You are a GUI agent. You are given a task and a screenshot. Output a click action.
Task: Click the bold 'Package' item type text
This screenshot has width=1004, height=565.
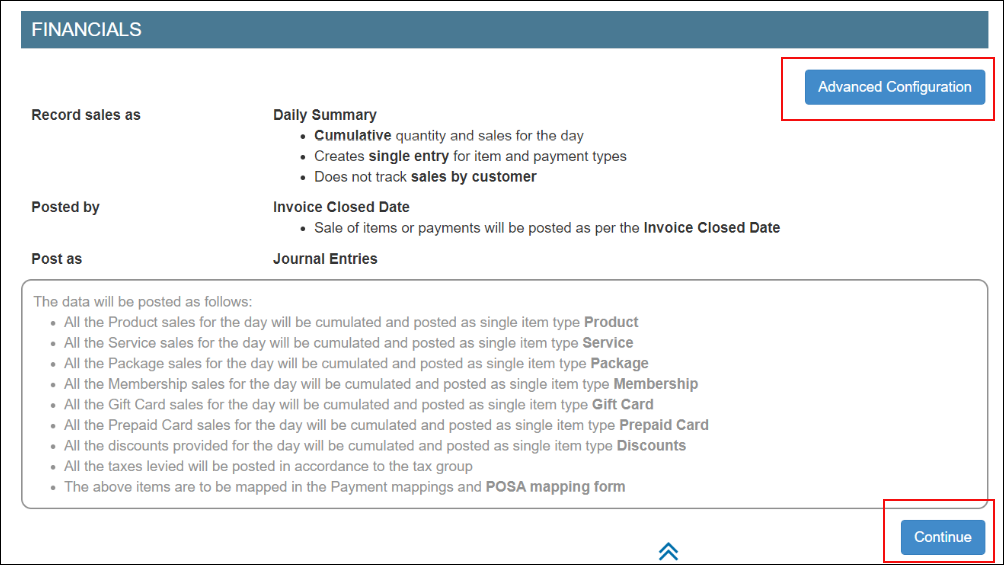tap(619, 363)
